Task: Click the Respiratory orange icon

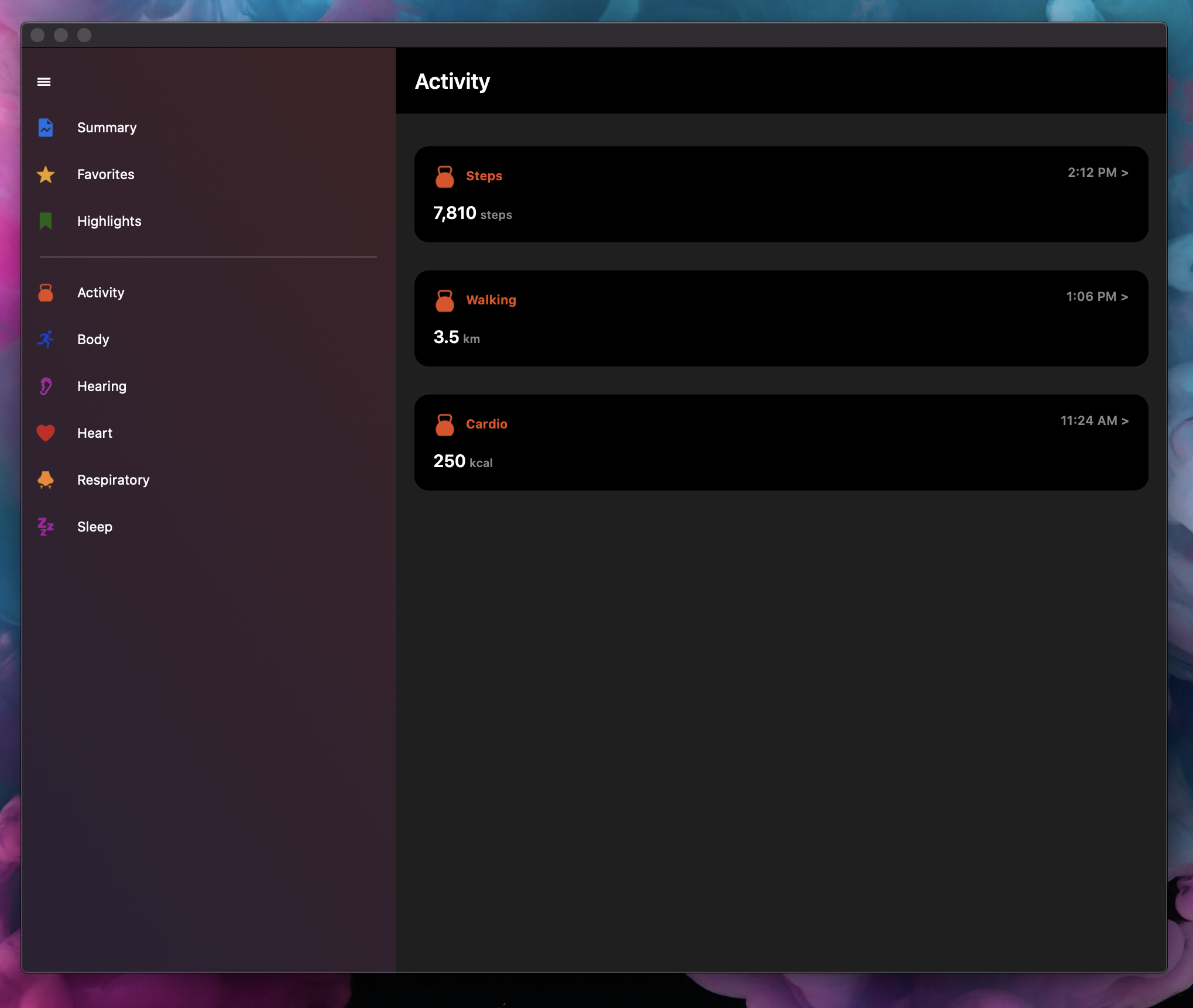Action: [46, 480]
